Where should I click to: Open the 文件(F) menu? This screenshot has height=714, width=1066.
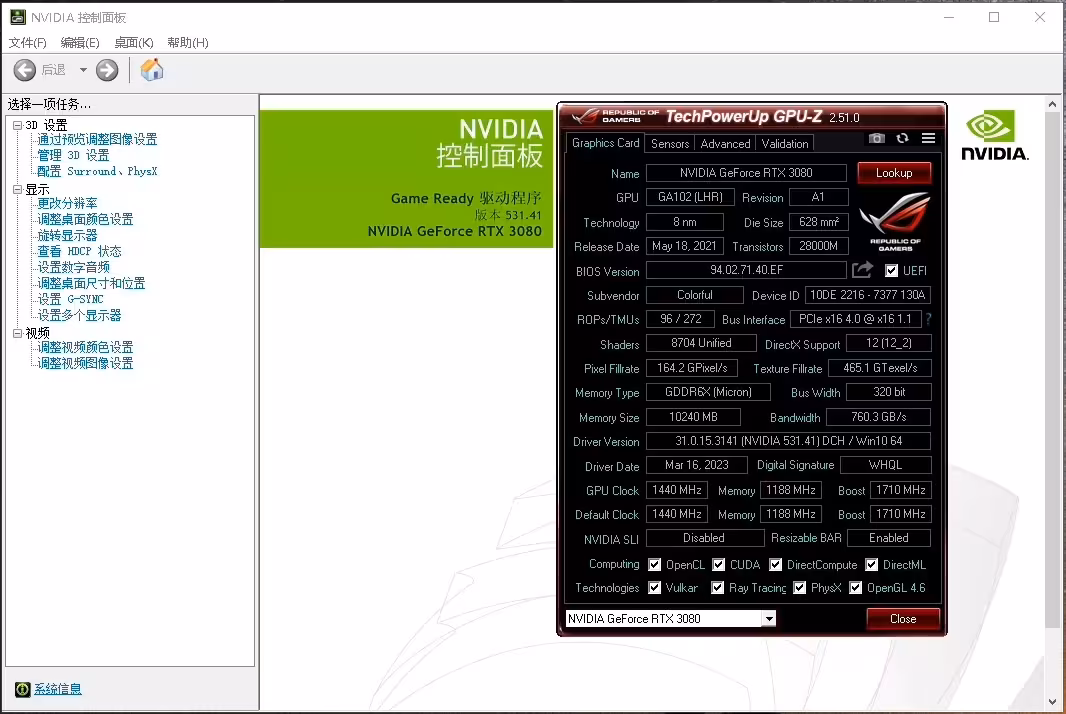27,43
